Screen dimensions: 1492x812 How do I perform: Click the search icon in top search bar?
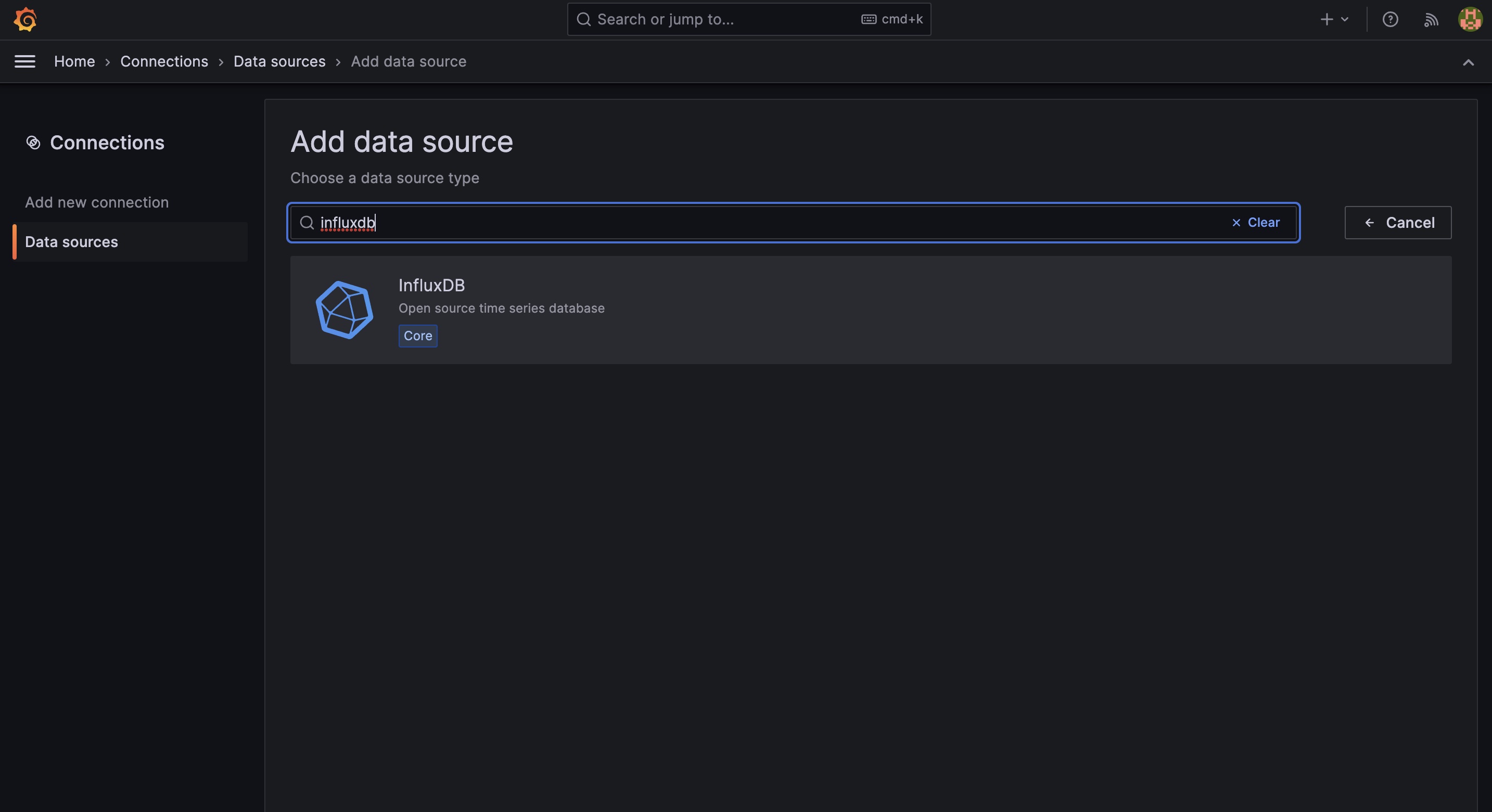(584, 19)
